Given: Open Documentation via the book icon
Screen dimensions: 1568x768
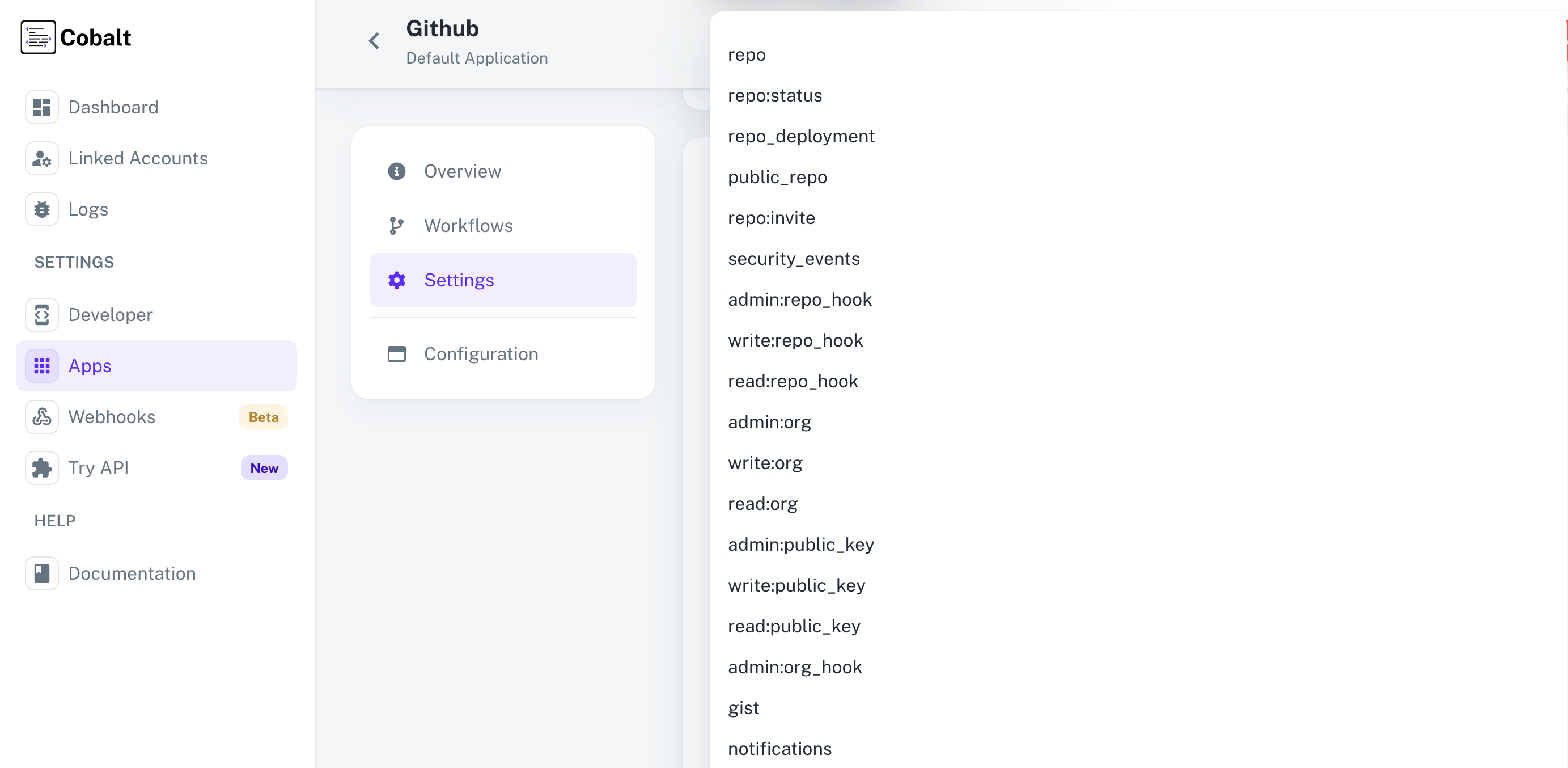Looking at the screenshot, I should tap(41, 572).
